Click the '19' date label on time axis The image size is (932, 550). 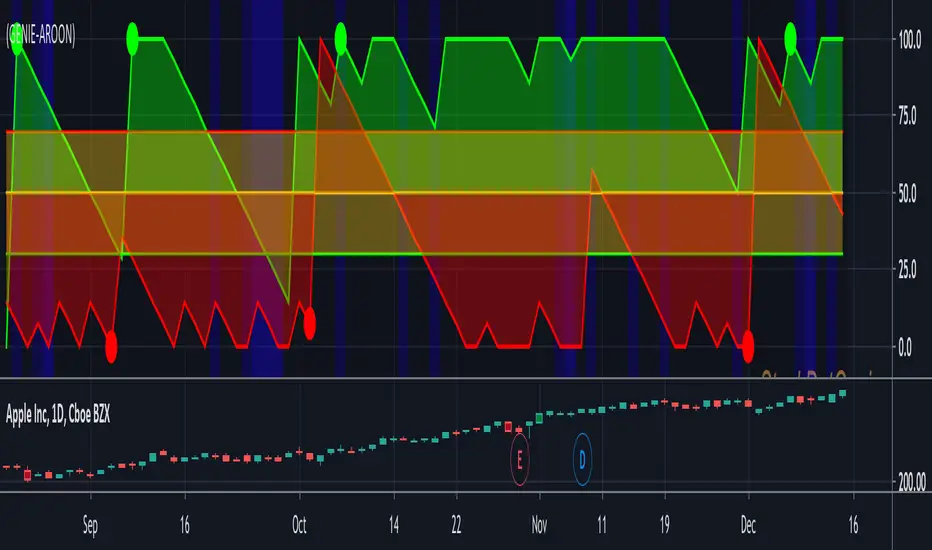click(x=665, y=525)
